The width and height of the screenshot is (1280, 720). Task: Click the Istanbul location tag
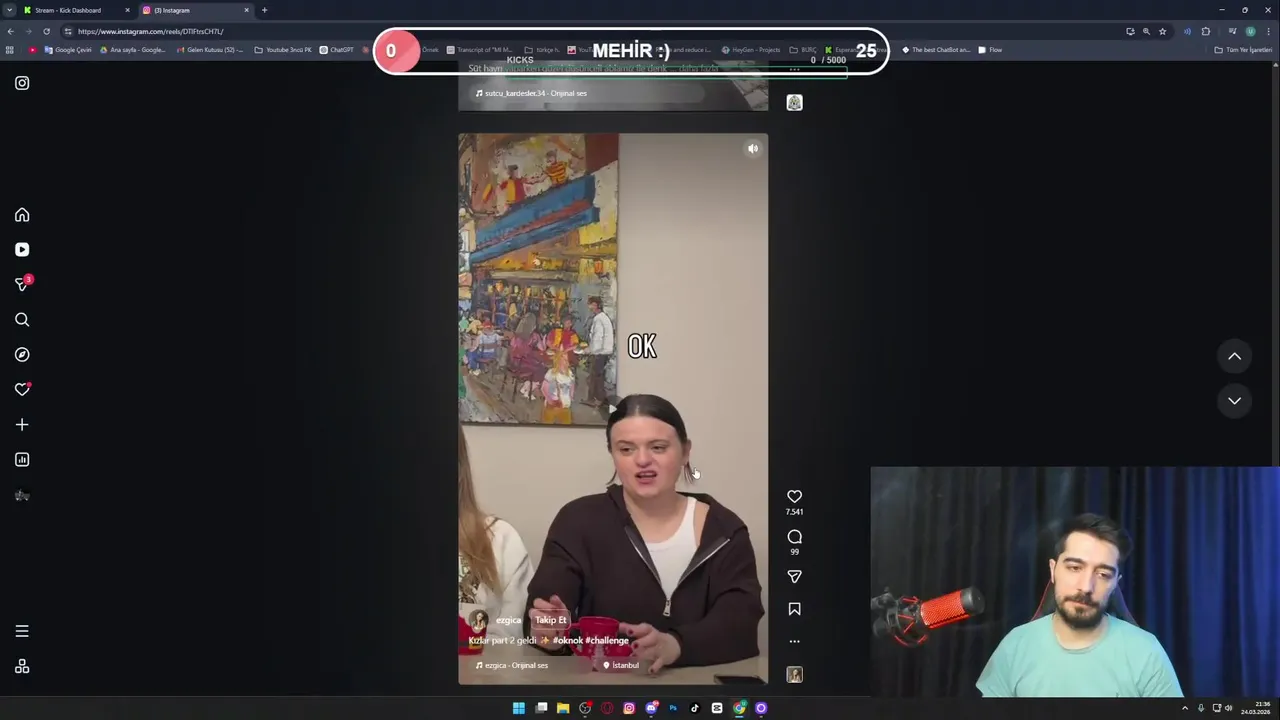pyautogui.click(x=621, y=665)
